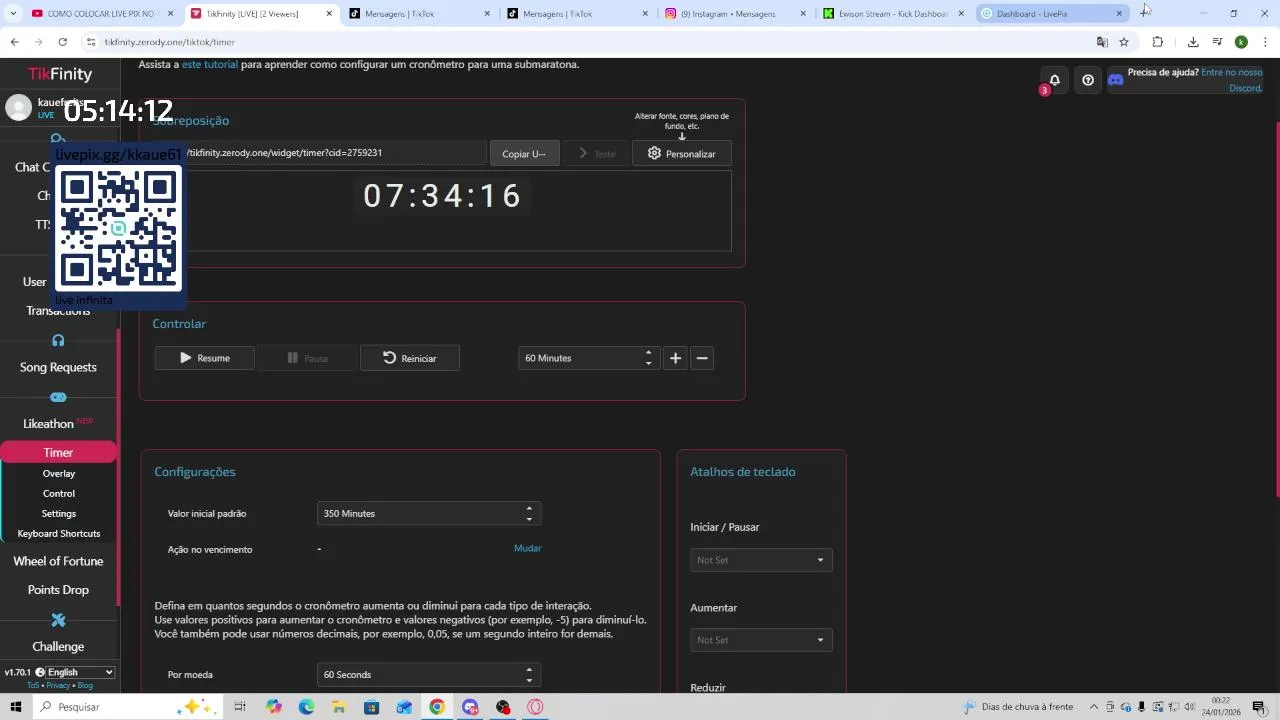The image size is (1280, 720).
Task: Go to Points Drop
Action: click(x=58, y=590)
